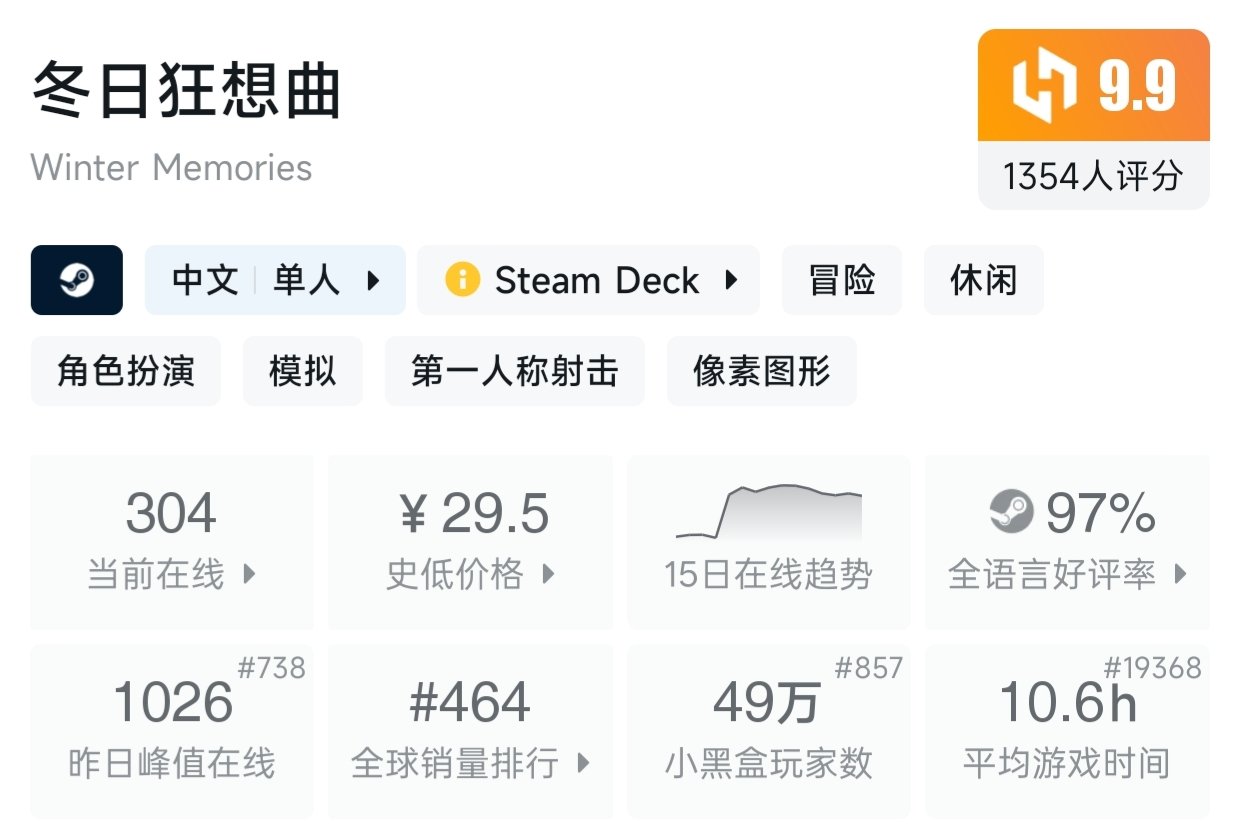Image resolution: width=1252 pixels, height=826 pixels.
Task: Choose the 像素图形 tag
Action: click(761, 371)
